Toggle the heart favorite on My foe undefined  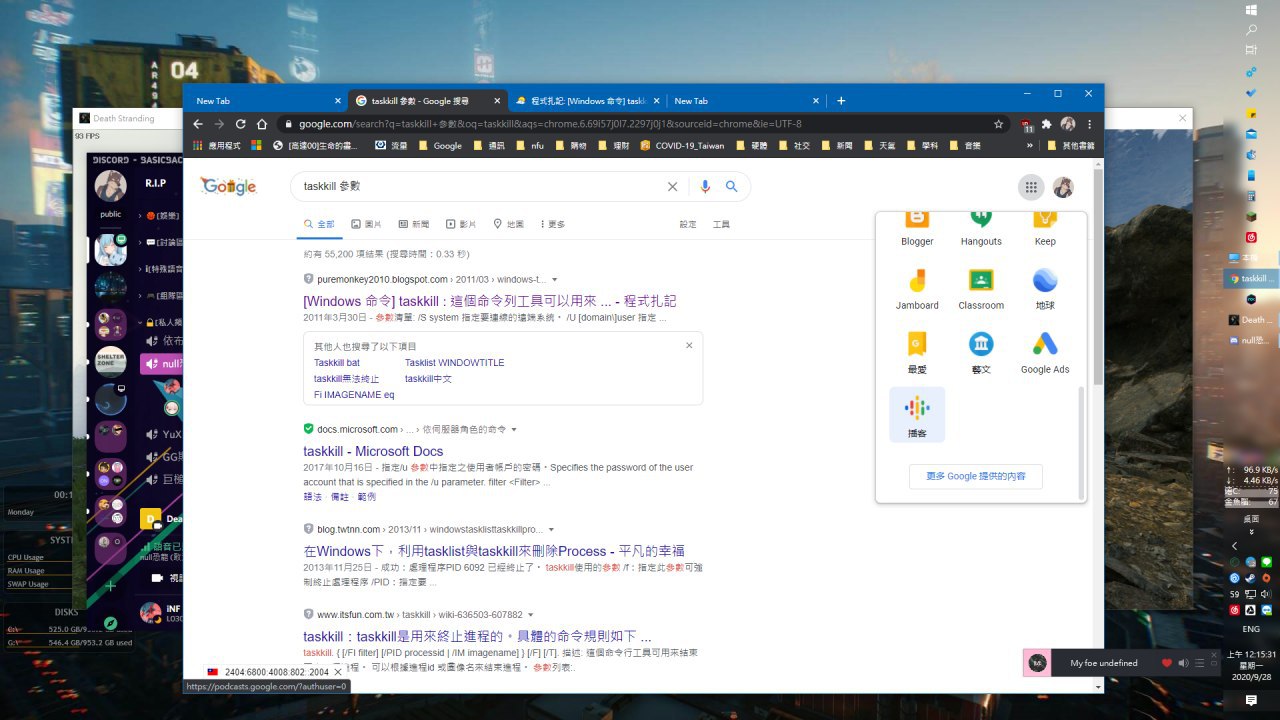pos(1166,663)
